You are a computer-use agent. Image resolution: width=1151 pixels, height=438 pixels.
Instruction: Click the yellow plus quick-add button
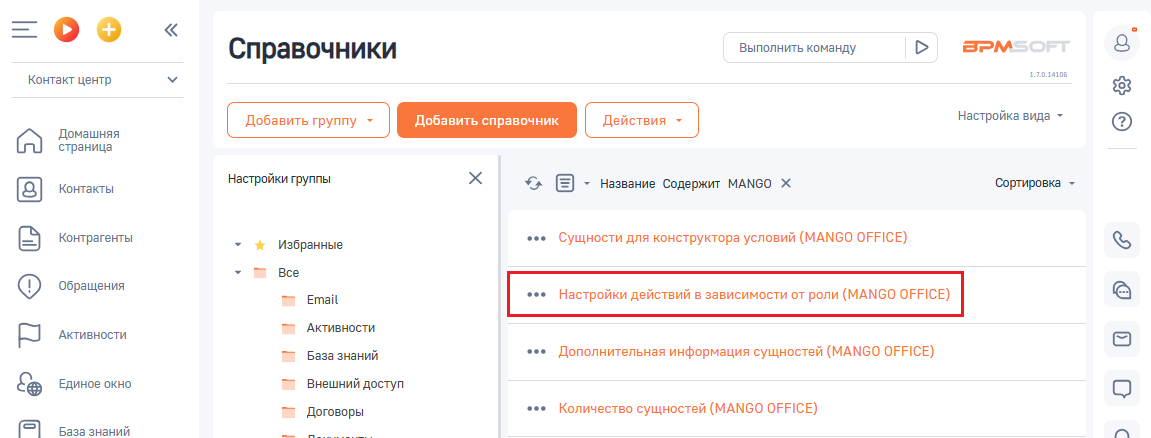[109, 29]
